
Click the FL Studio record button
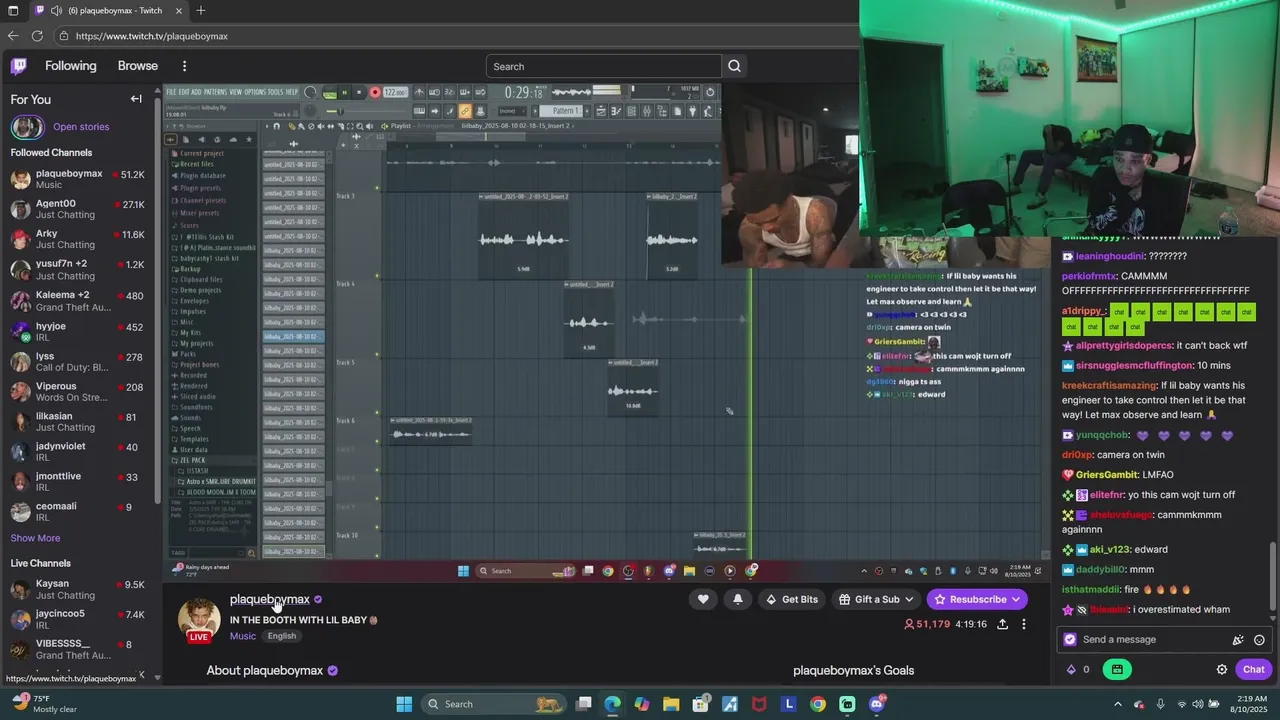pos(375,92)
